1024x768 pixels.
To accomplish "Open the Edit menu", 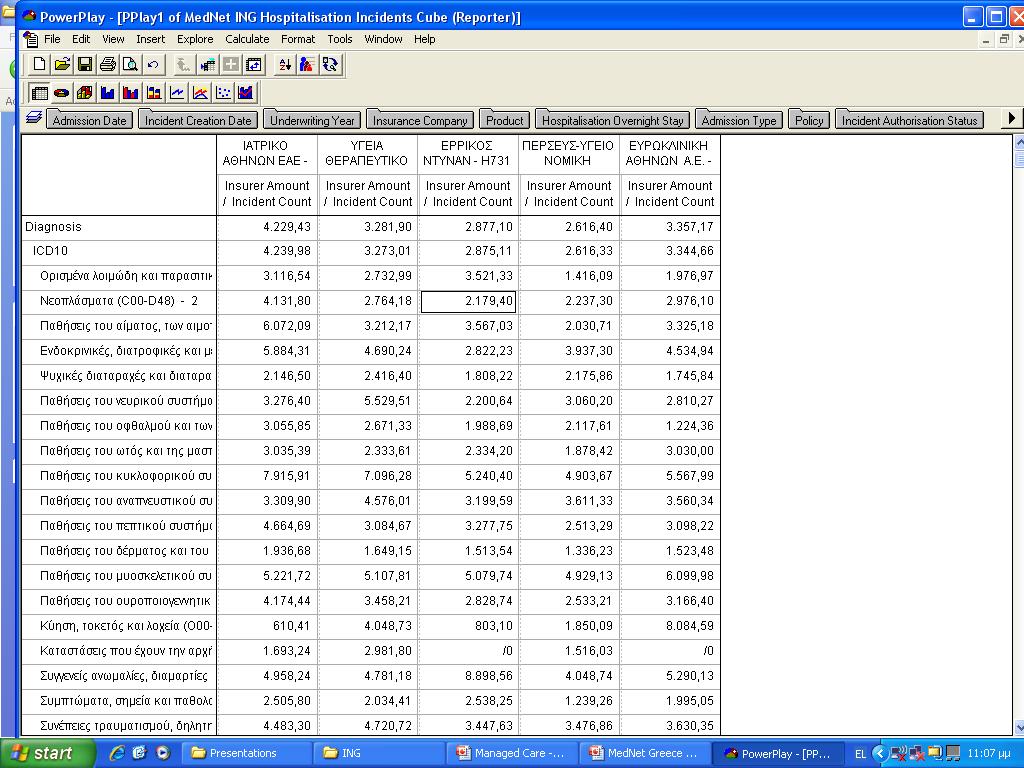I will pyautogui.click(x=81, y=39).
